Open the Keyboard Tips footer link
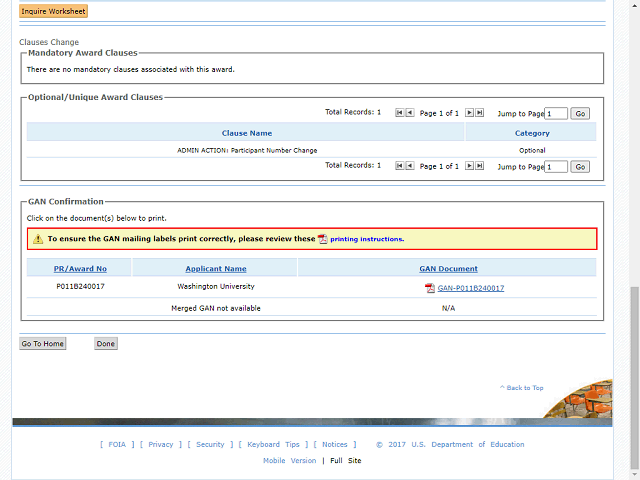This screenshot has height=480, width=640. tap(273, 445)
